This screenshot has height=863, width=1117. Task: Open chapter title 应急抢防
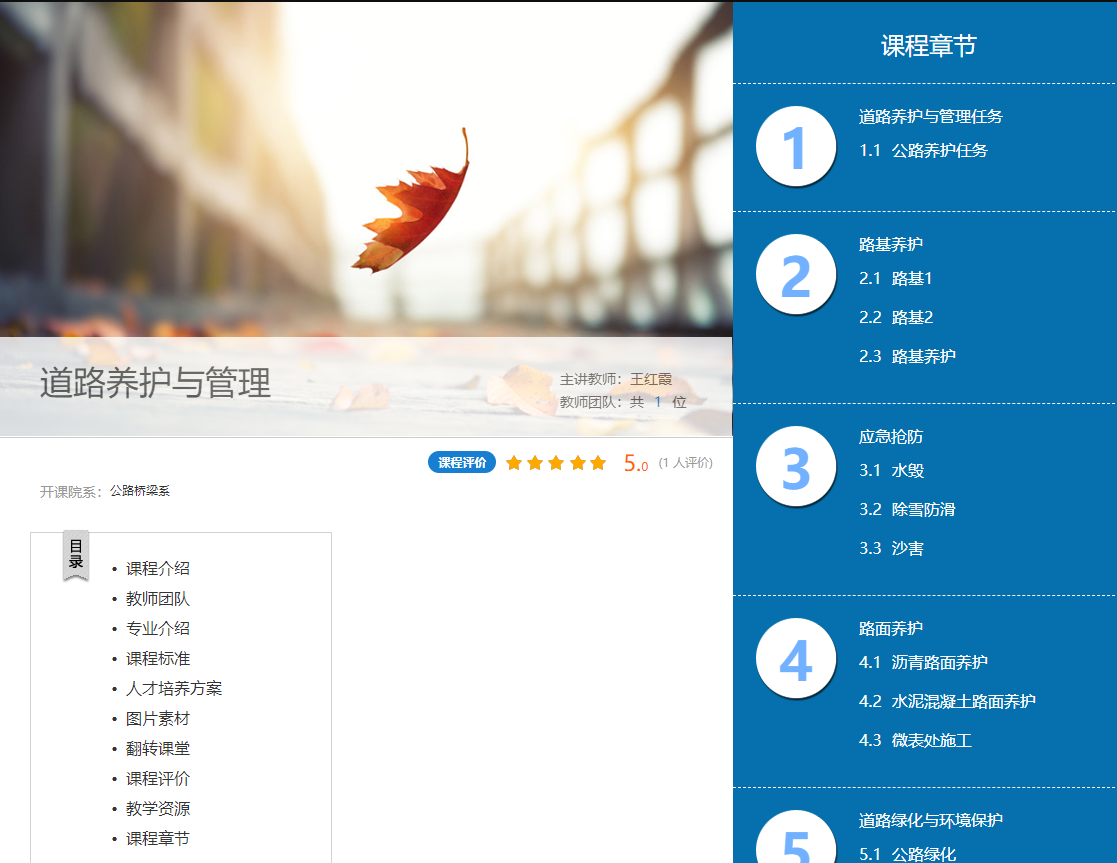(890, 437)
